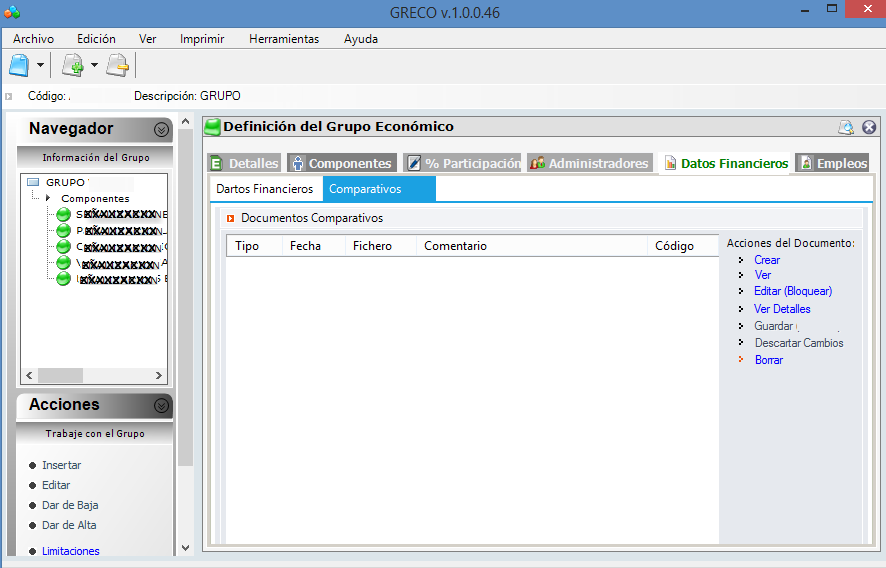
Task: Click Editar (Bloquear) document action
Action: 793,291
